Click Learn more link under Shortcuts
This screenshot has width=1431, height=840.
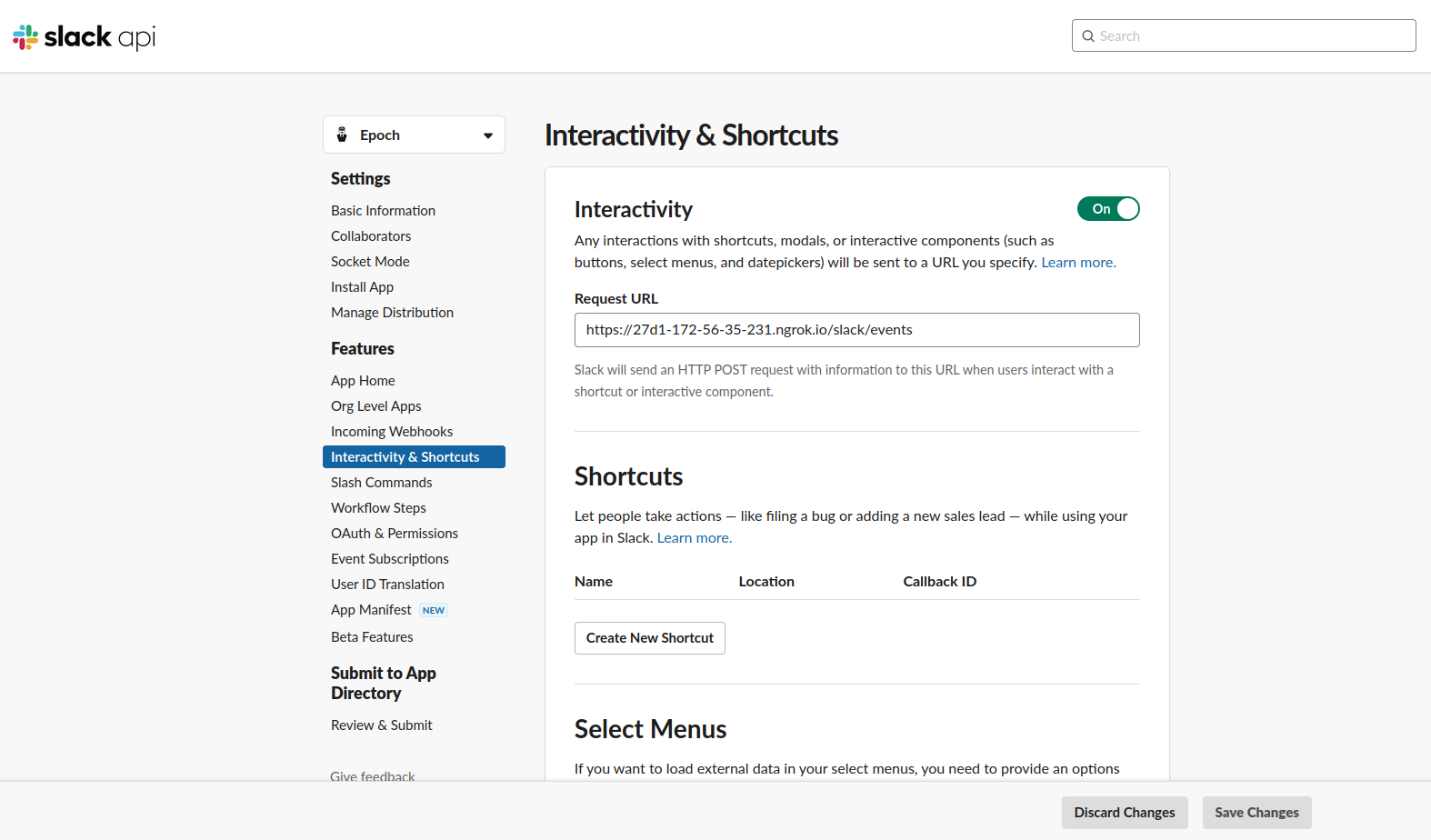tap(695, 538)
